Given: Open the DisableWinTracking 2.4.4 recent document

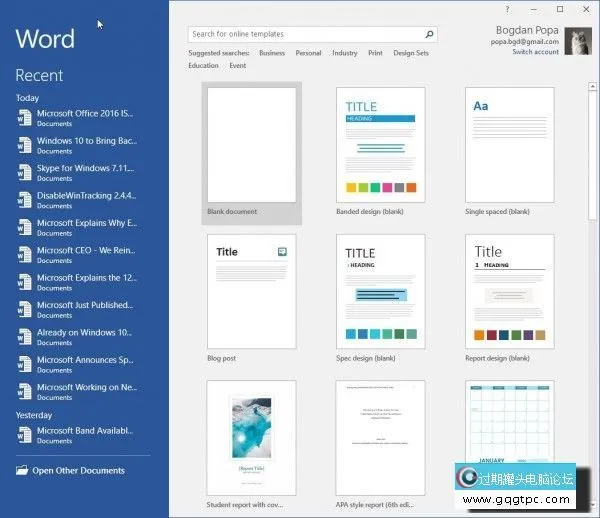Looking at the screenshot, I should click(86, 195).
